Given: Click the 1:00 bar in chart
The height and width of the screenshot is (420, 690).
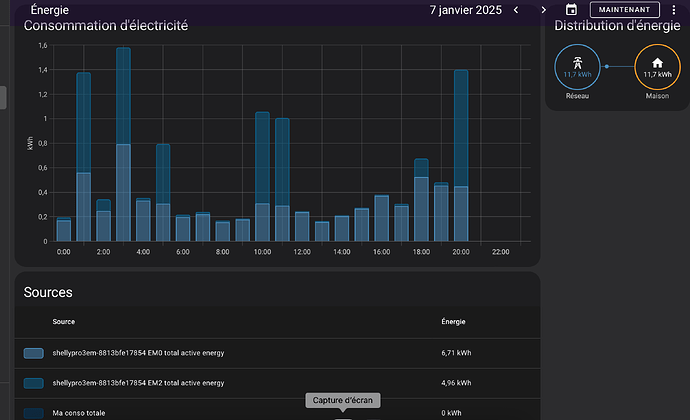Looking at the screenshot, I should [x=84, y=157].
